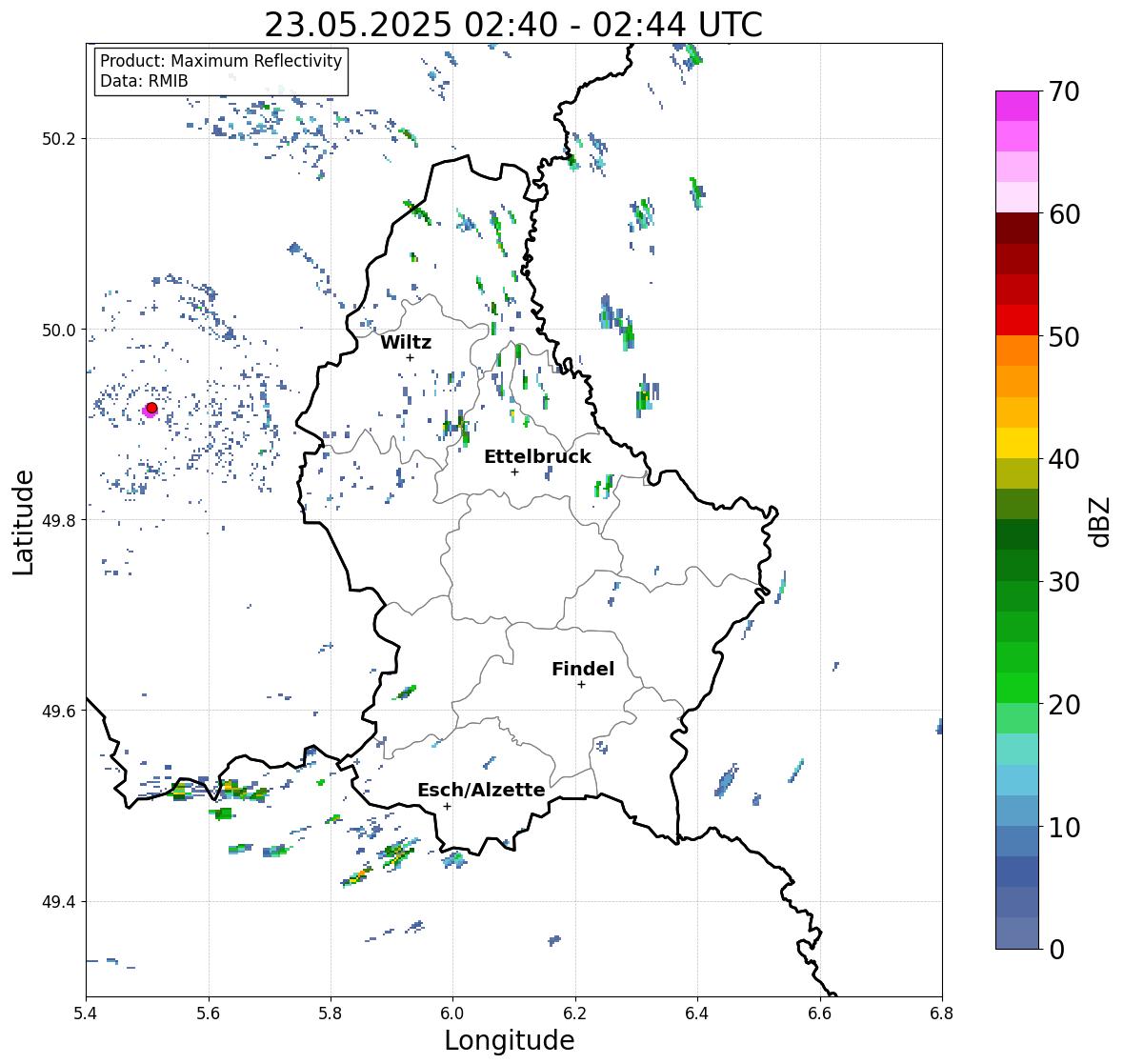Click the 50.0 latitude tick label

(x=59, y=331)
